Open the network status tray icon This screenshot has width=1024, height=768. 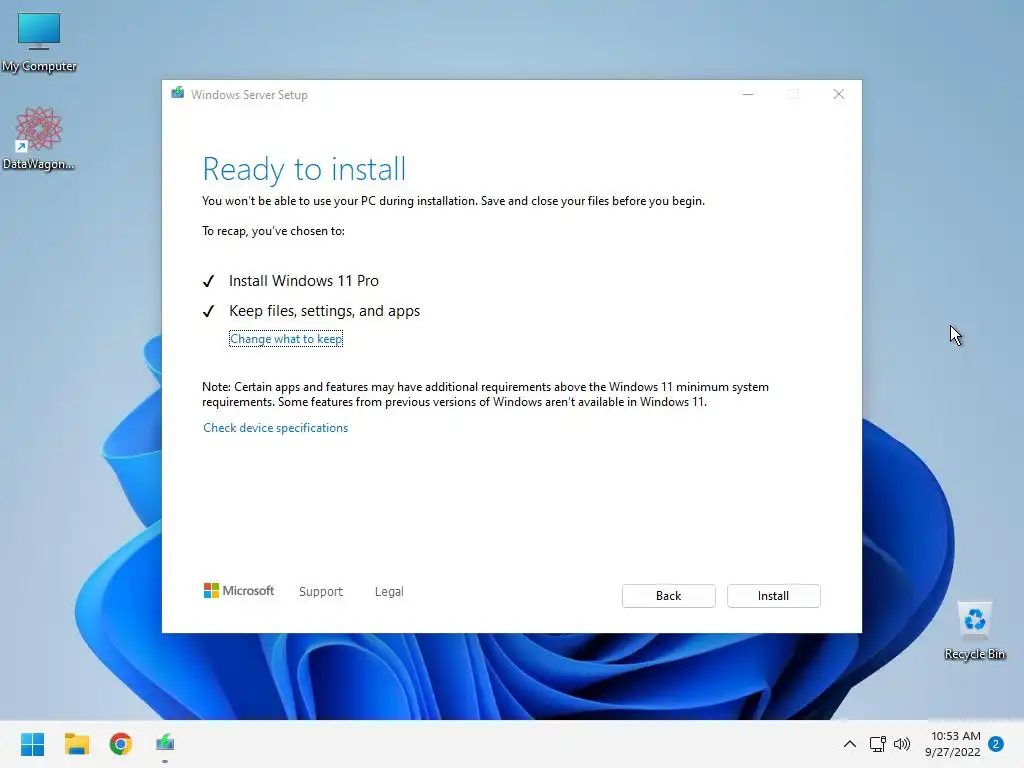click(x=878, y=744)
